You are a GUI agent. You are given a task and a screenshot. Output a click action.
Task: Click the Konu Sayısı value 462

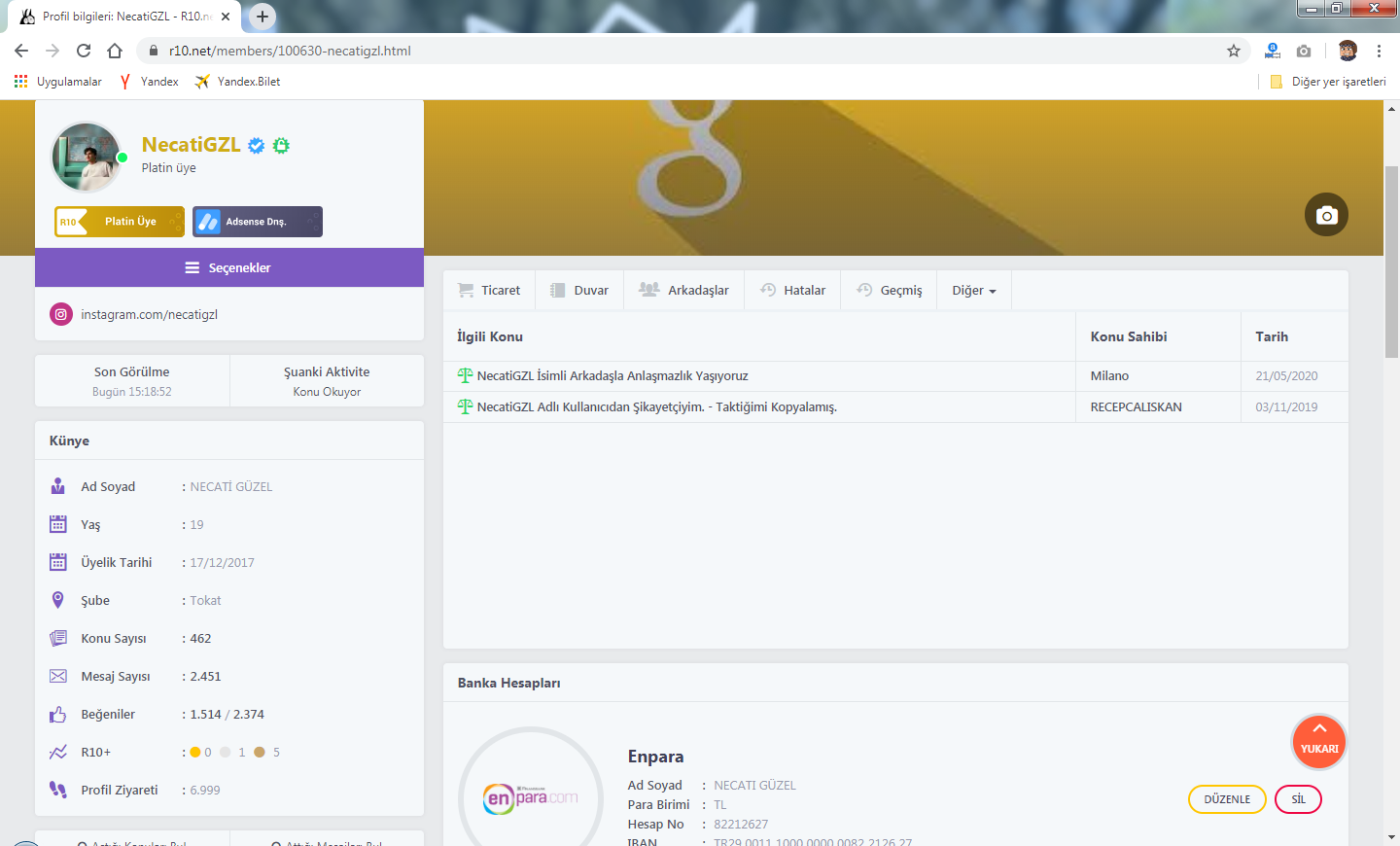click(x=200, y=638)
